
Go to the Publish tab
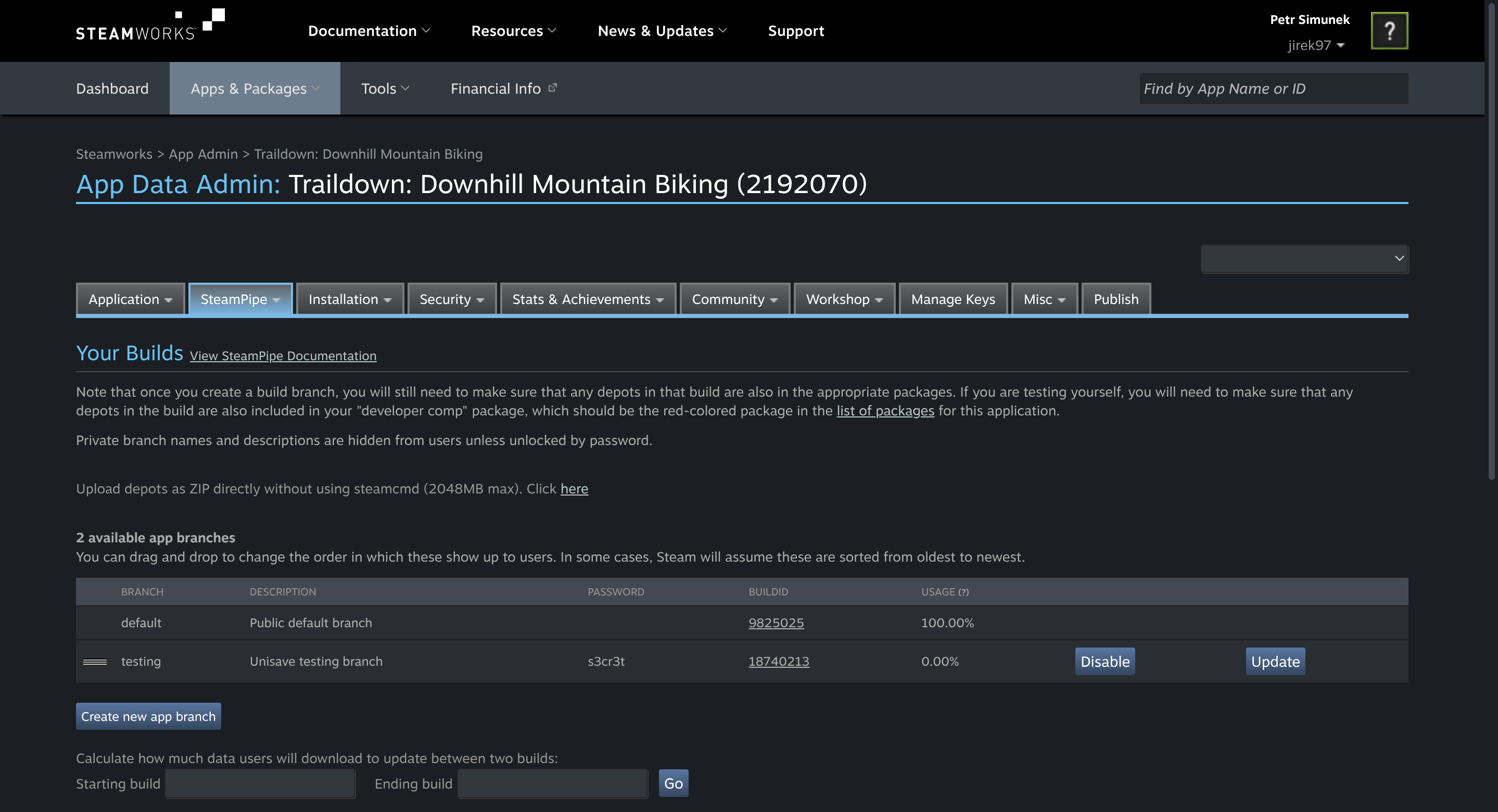coord(1116,299)
